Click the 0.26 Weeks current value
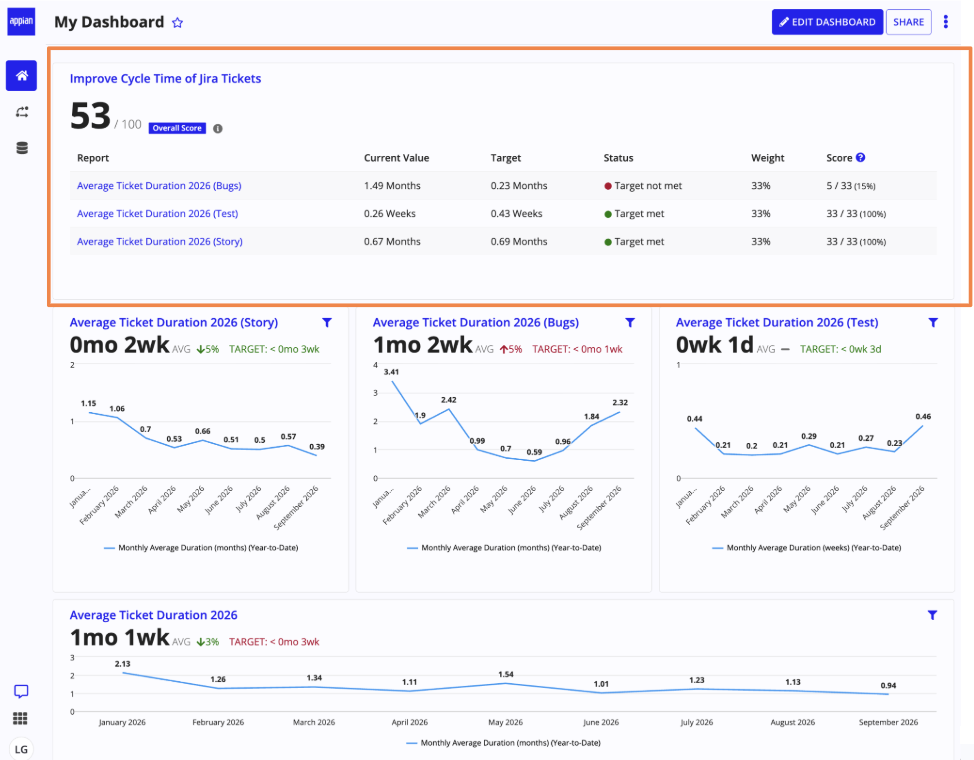This screenshot has height=760, width=974. pyautogui.click(x=389, y=213)
